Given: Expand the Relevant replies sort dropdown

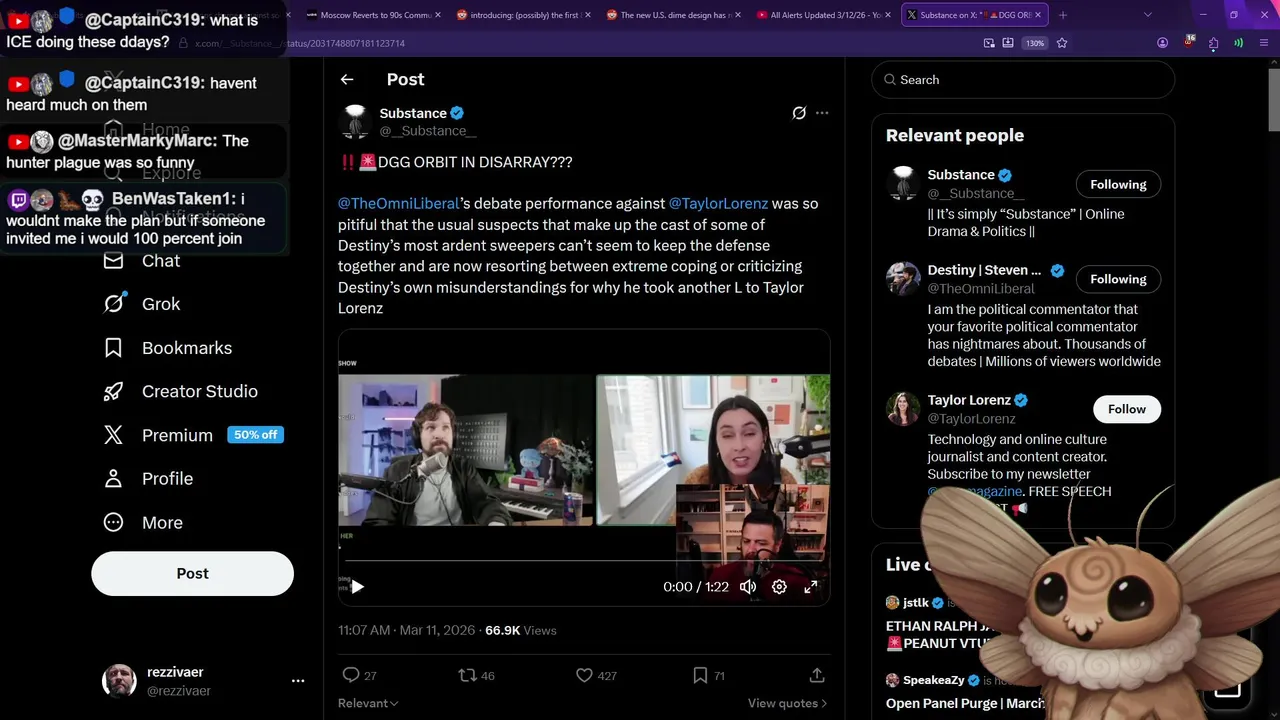Looking at the screenshot, I should [368, 703].
